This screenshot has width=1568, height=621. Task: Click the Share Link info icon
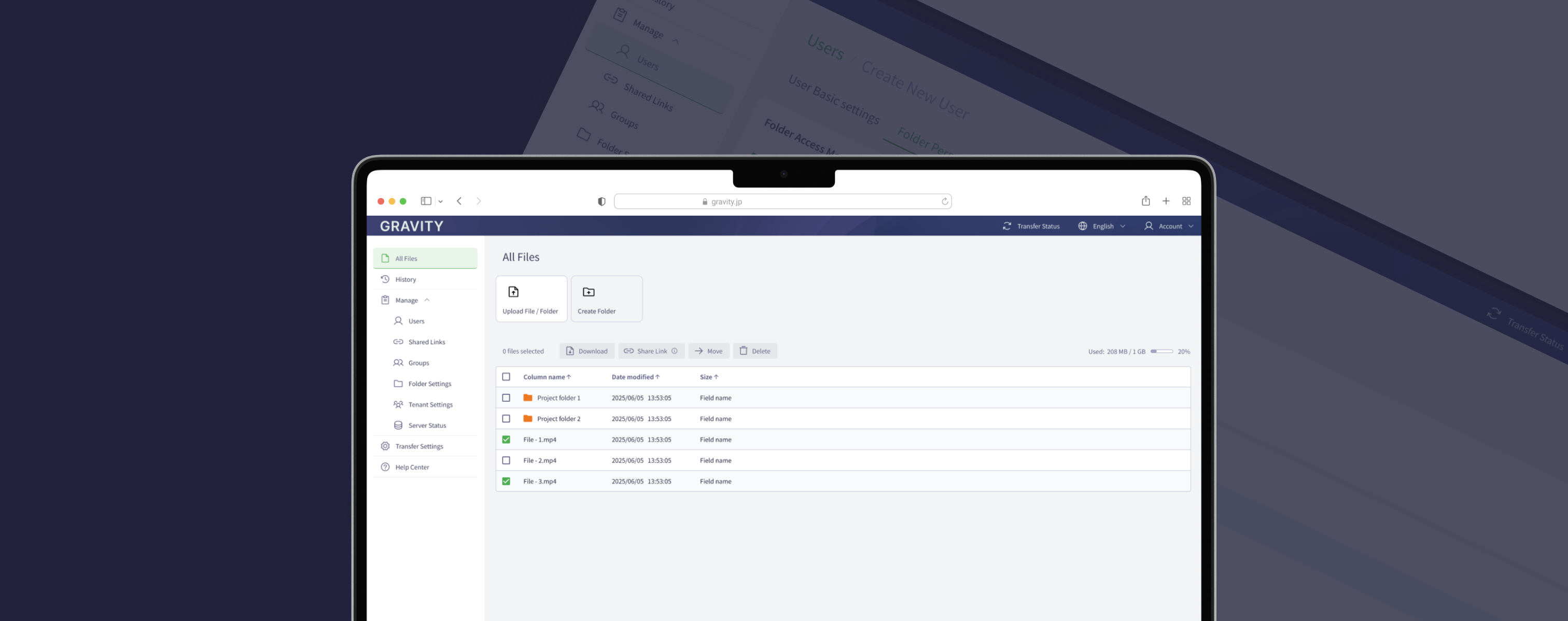[x=675, y=351]
